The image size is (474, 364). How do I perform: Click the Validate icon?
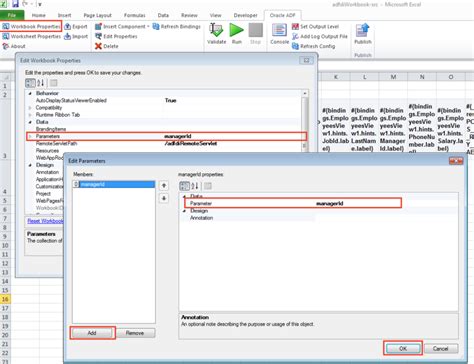(216, 30)
